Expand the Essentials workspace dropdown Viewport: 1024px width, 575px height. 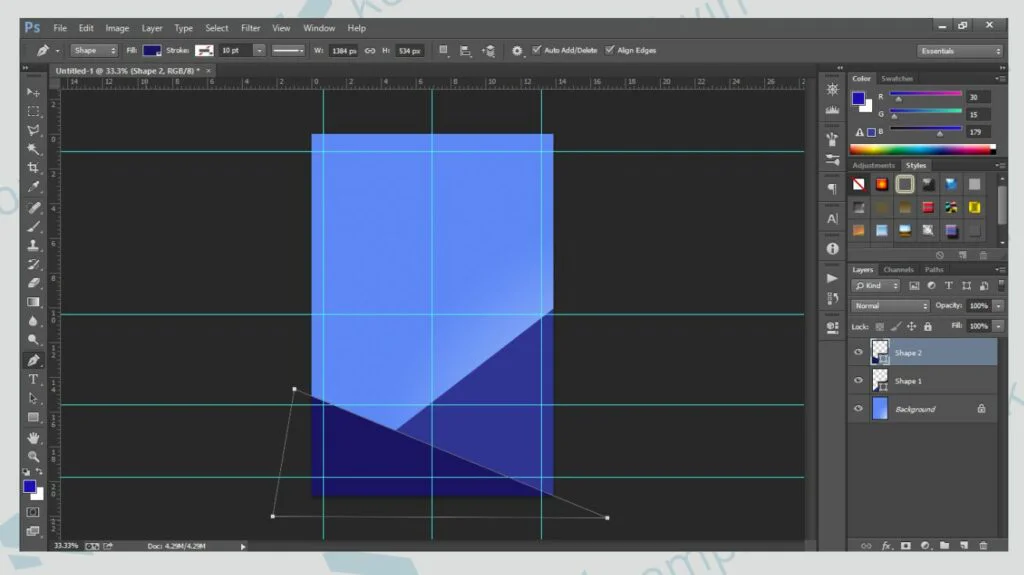coord(959,51)
